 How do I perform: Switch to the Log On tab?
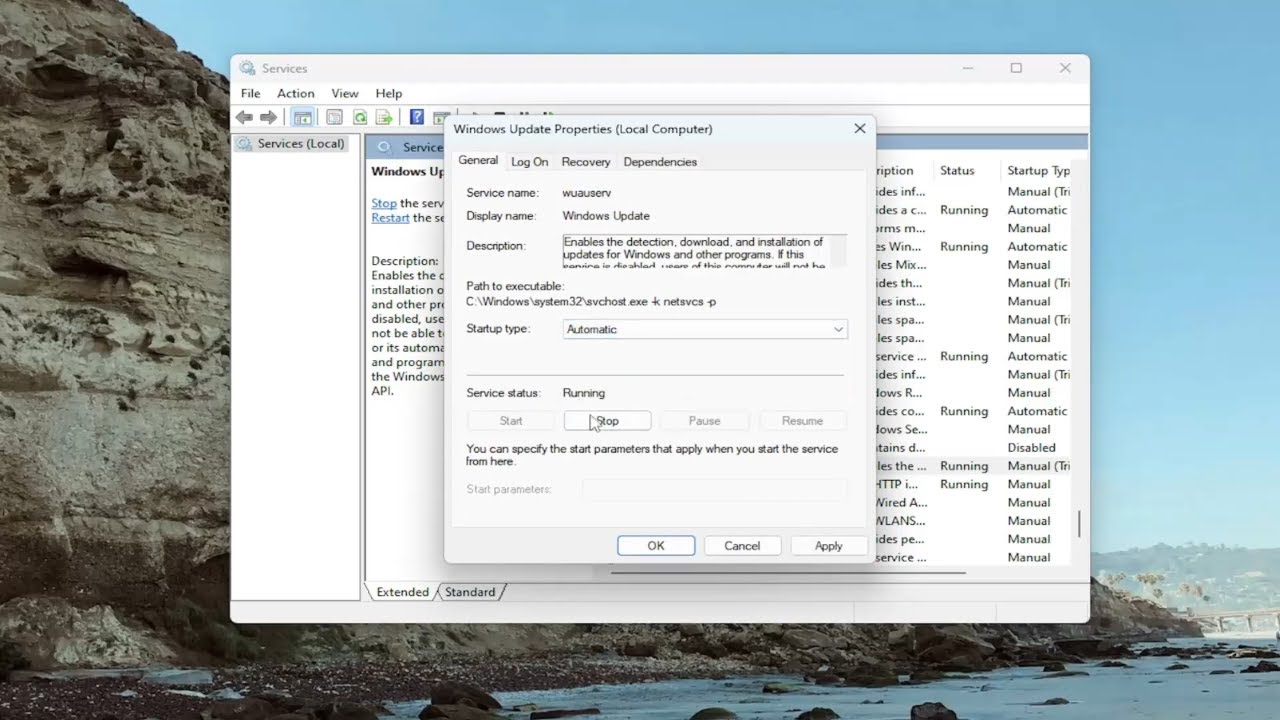coord(529,162)
